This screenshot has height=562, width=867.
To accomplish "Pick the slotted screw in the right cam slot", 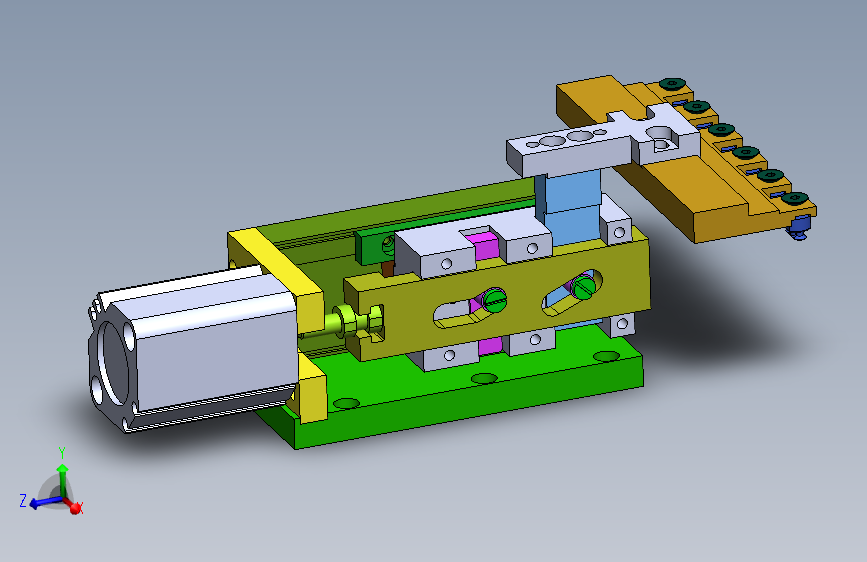I will point(584,287).
